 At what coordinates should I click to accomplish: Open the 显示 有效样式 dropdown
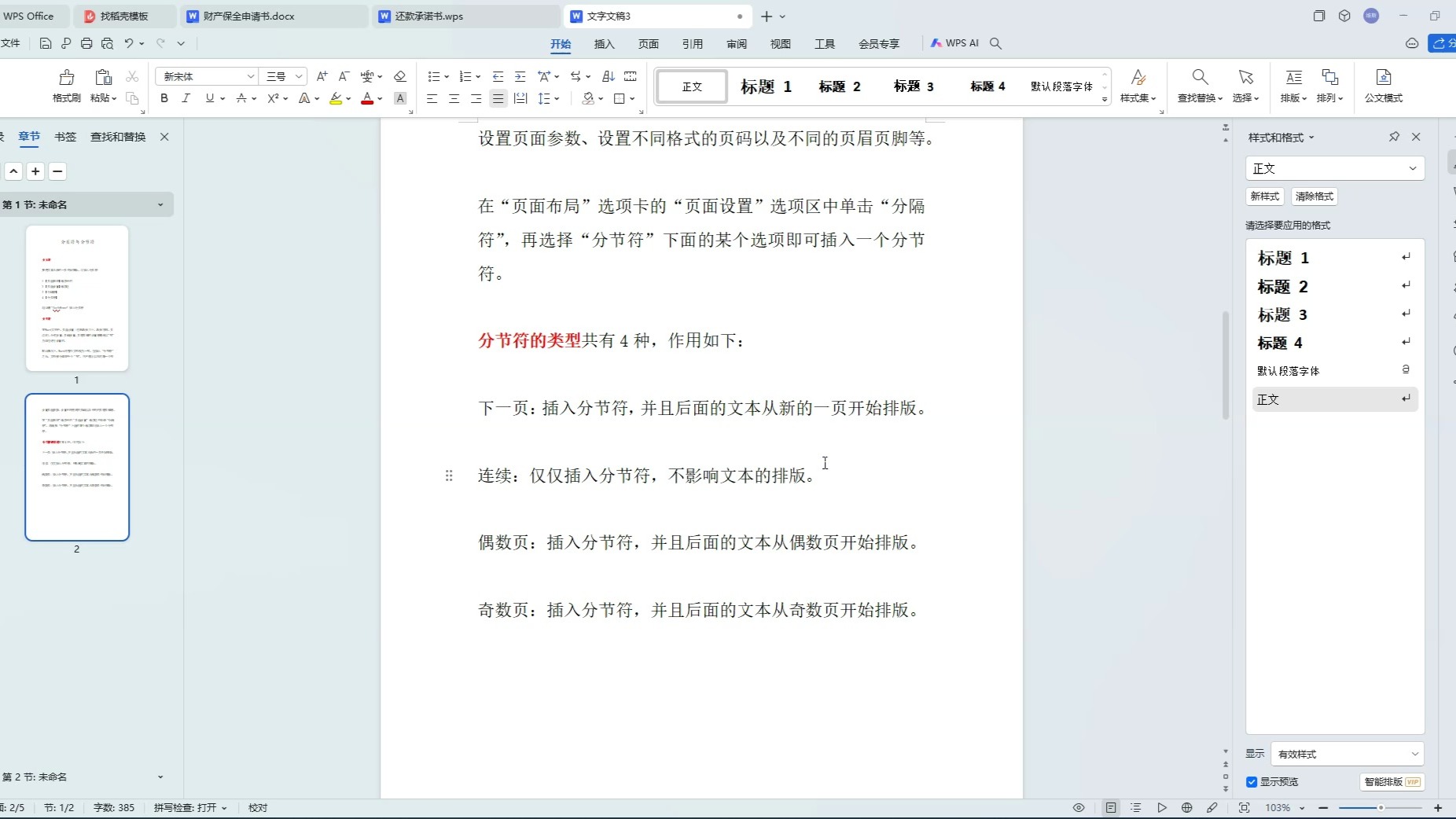[x=1348, y=754]
